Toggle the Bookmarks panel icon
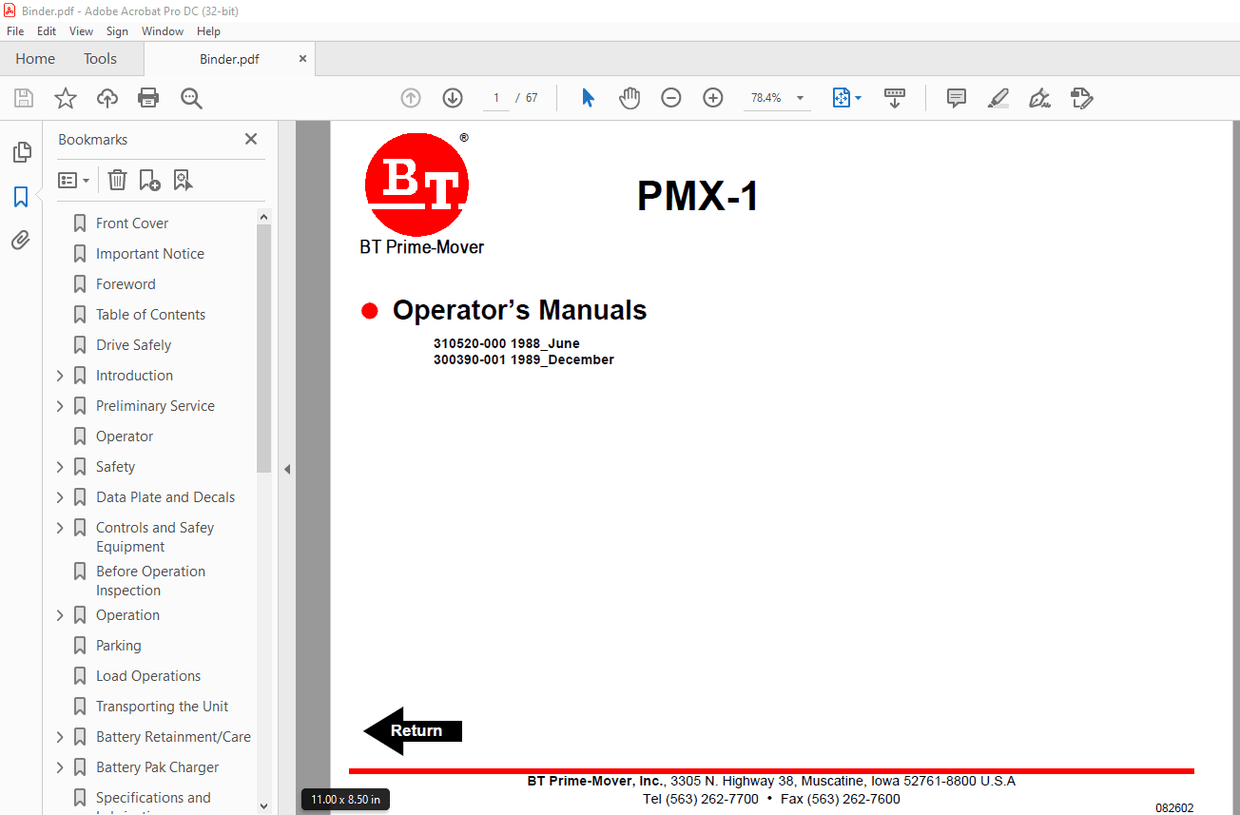Viewport: 1240px width, 815px height. point(21,196)
